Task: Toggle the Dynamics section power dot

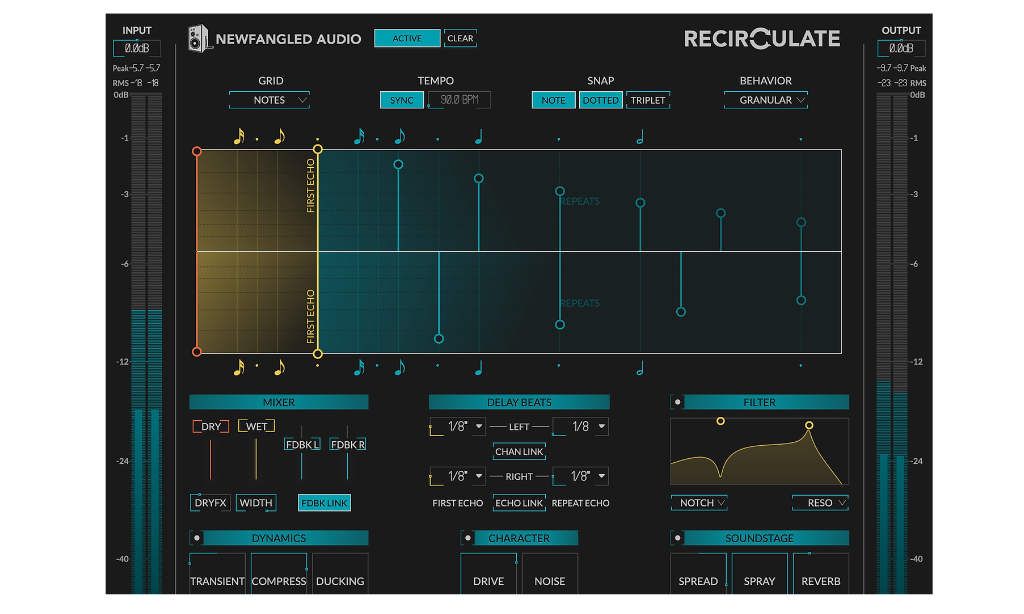Action: coord(197,538)
